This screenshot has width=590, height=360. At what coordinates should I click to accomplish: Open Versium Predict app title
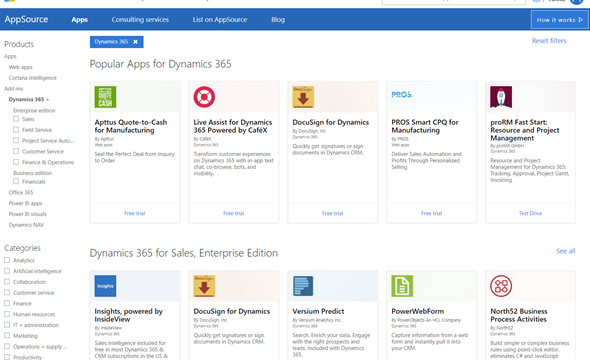pos(318,311)
